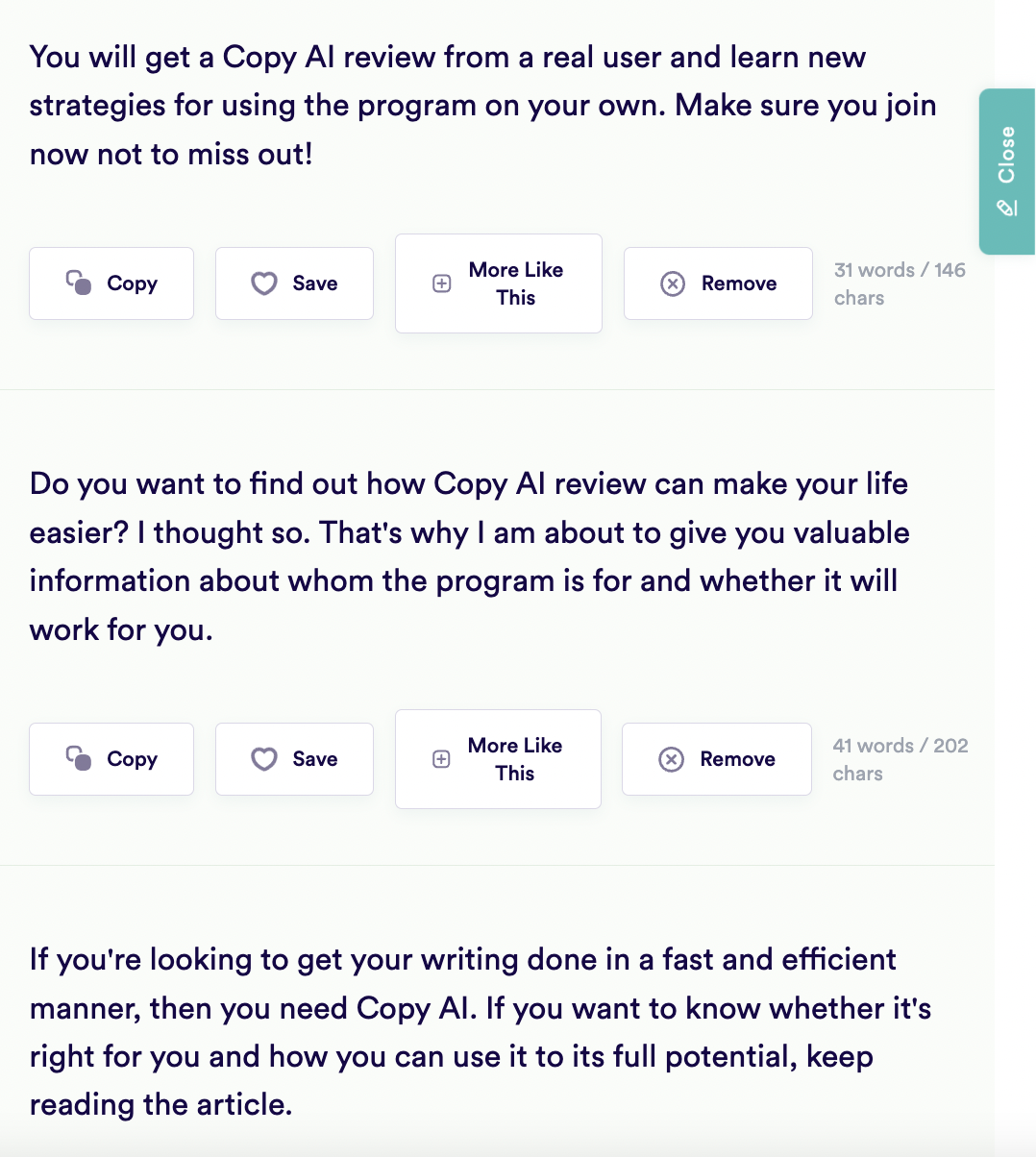1036x1157 pixels.
Task: Click the circled X icon for the 41-word result
Action: click(x=671, y=759)
